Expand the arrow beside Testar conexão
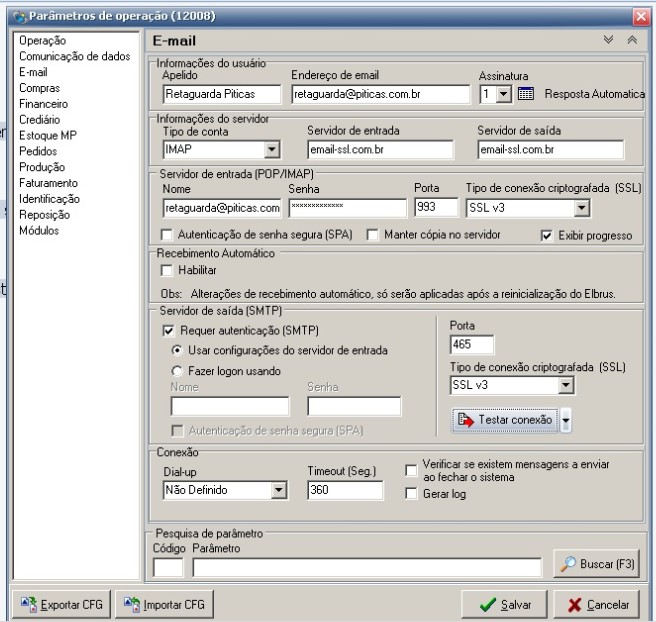Image resolution: width=656 pixels, height=622 pixels. 566,421
